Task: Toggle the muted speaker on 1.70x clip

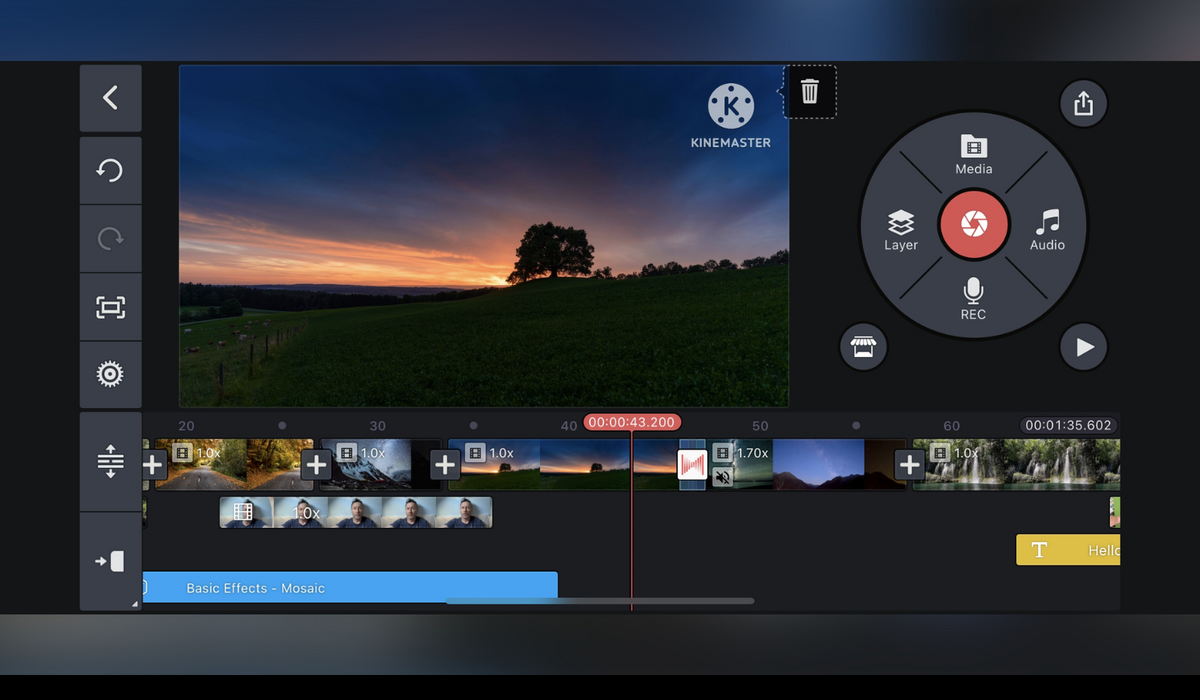Action: coord(722,478)
